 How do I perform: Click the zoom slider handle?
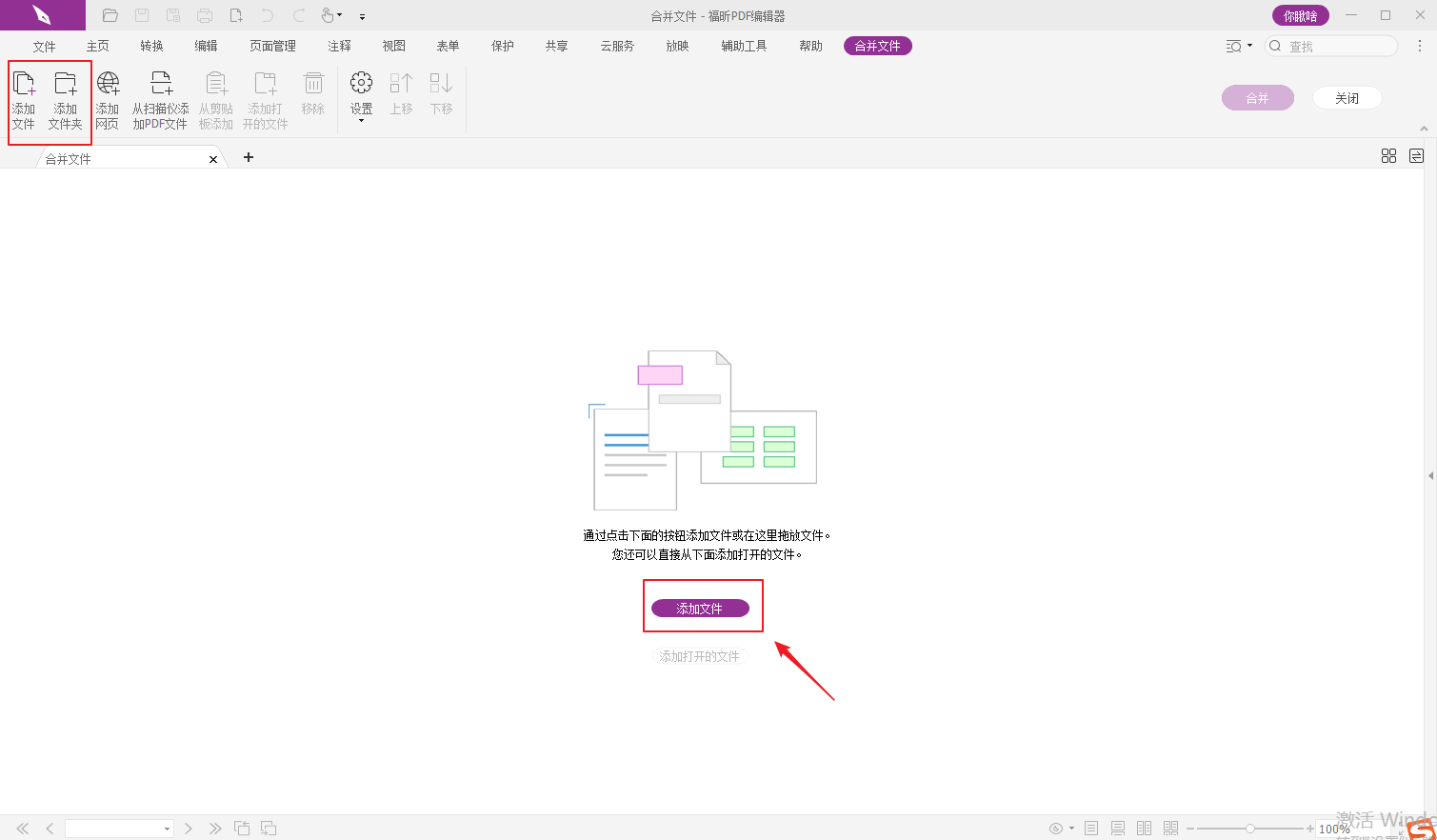pyautogui.click(x=1250, y=829)
